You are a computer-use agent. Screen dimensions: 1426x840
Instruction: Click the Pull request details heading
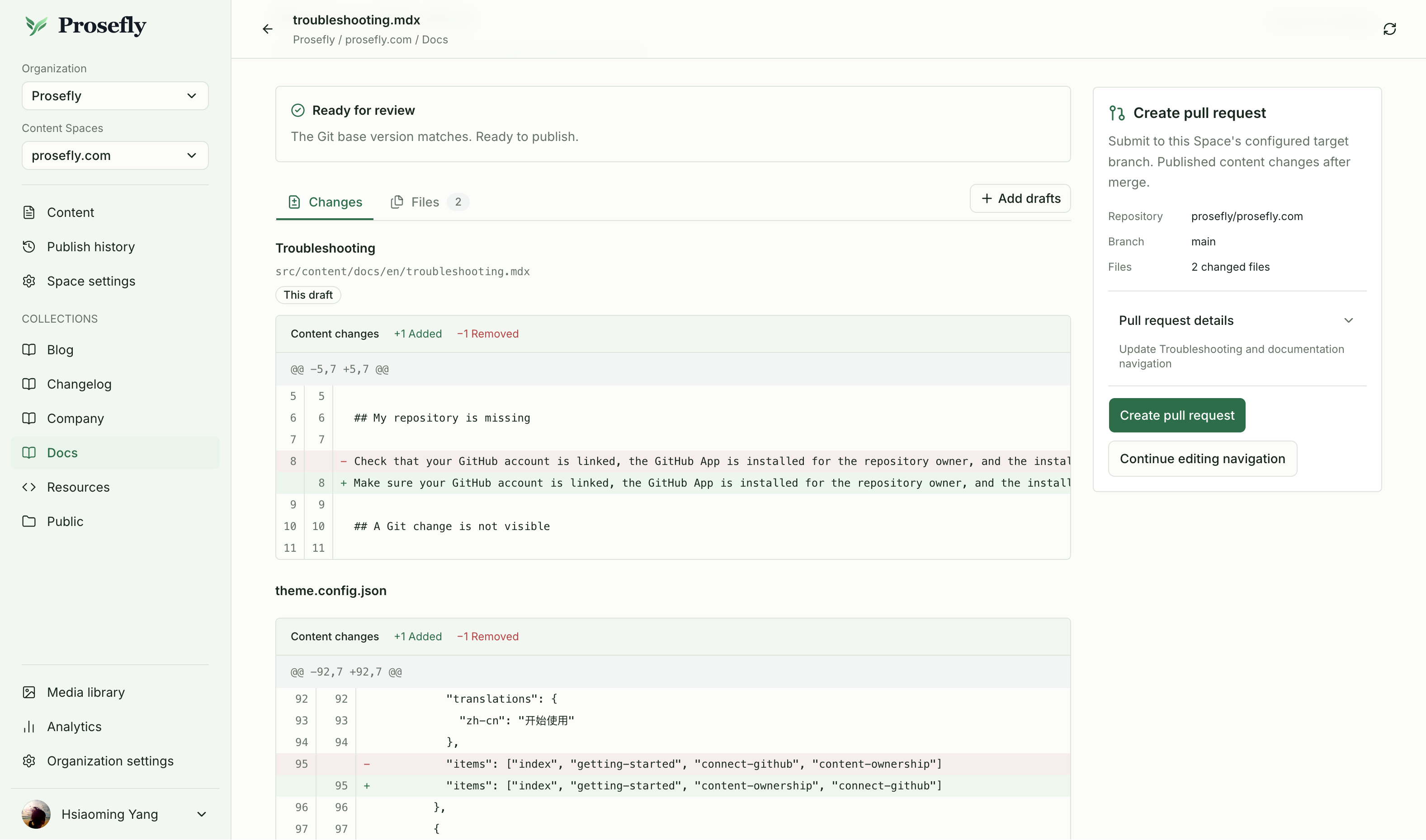1176,320
